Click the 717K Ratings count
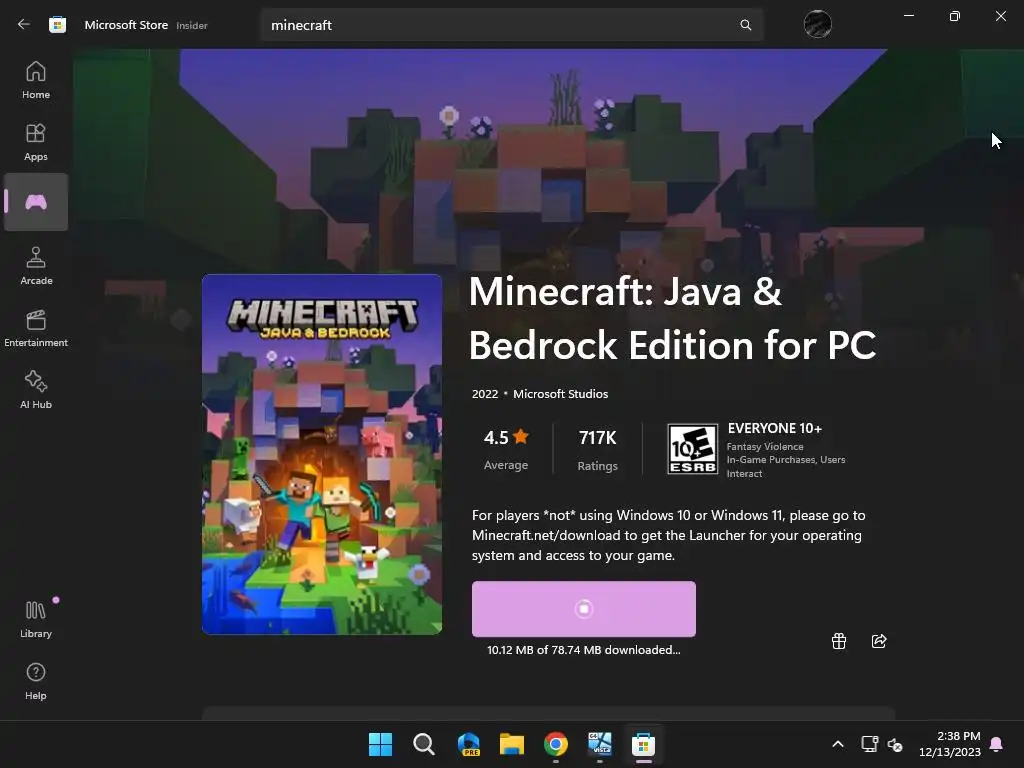Viewport: 1024px width, 768px height. tap(598, 449)
